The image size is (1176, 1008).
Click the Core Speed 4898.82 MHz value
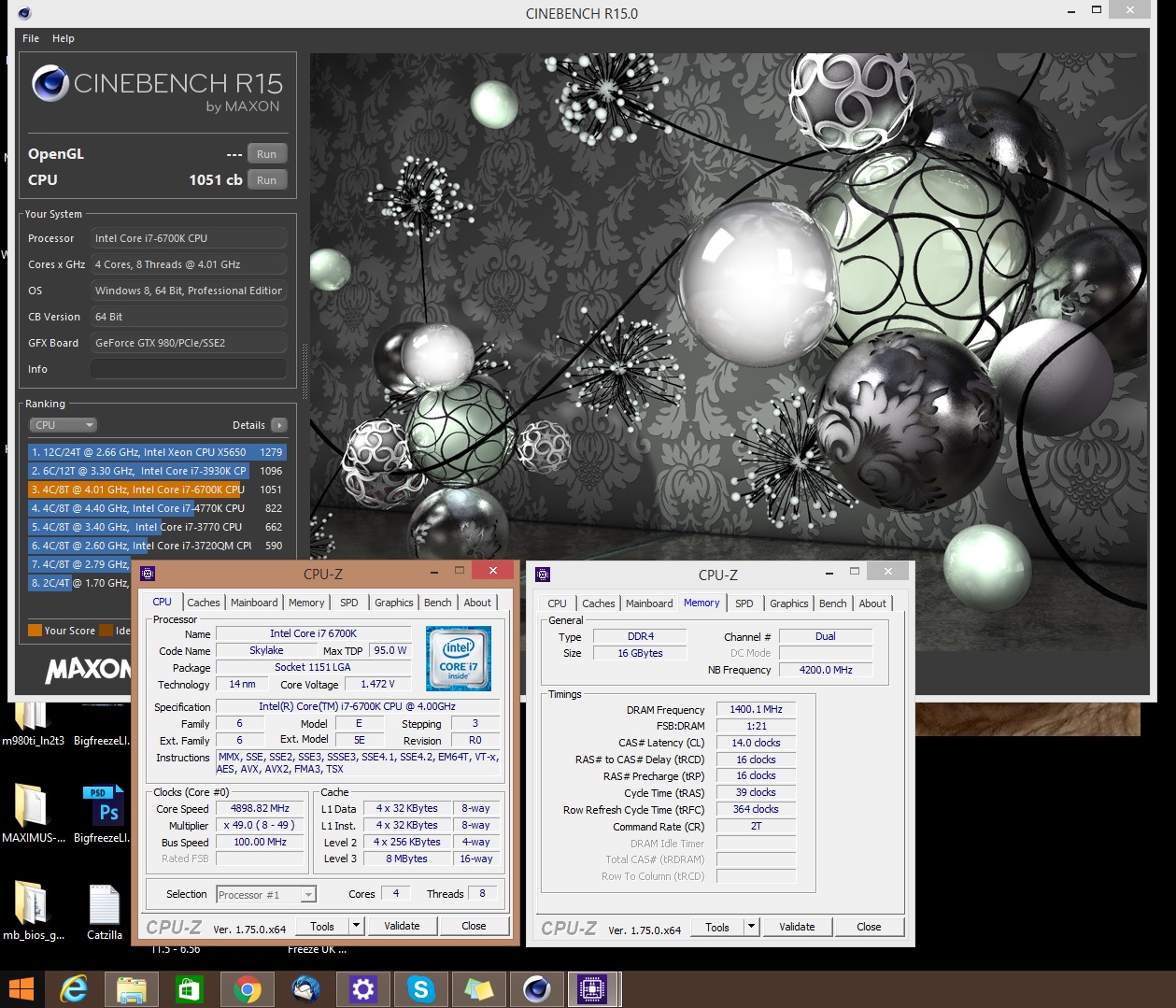pos(261,808)
